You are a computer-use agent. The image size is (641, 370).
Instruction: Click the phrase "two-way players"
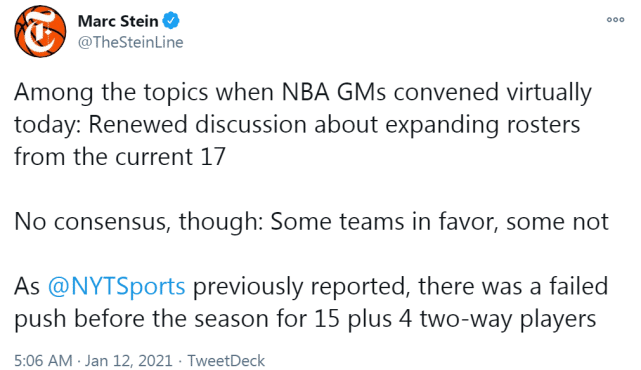tap(508, 319)
